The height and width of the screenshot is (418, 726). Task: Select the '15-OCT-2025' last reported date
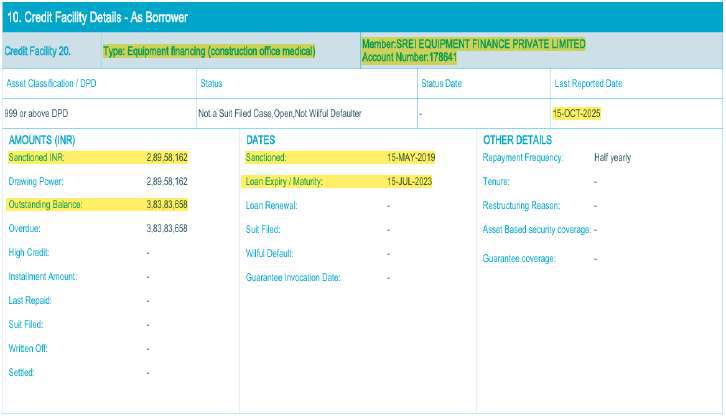pos(576,113)
